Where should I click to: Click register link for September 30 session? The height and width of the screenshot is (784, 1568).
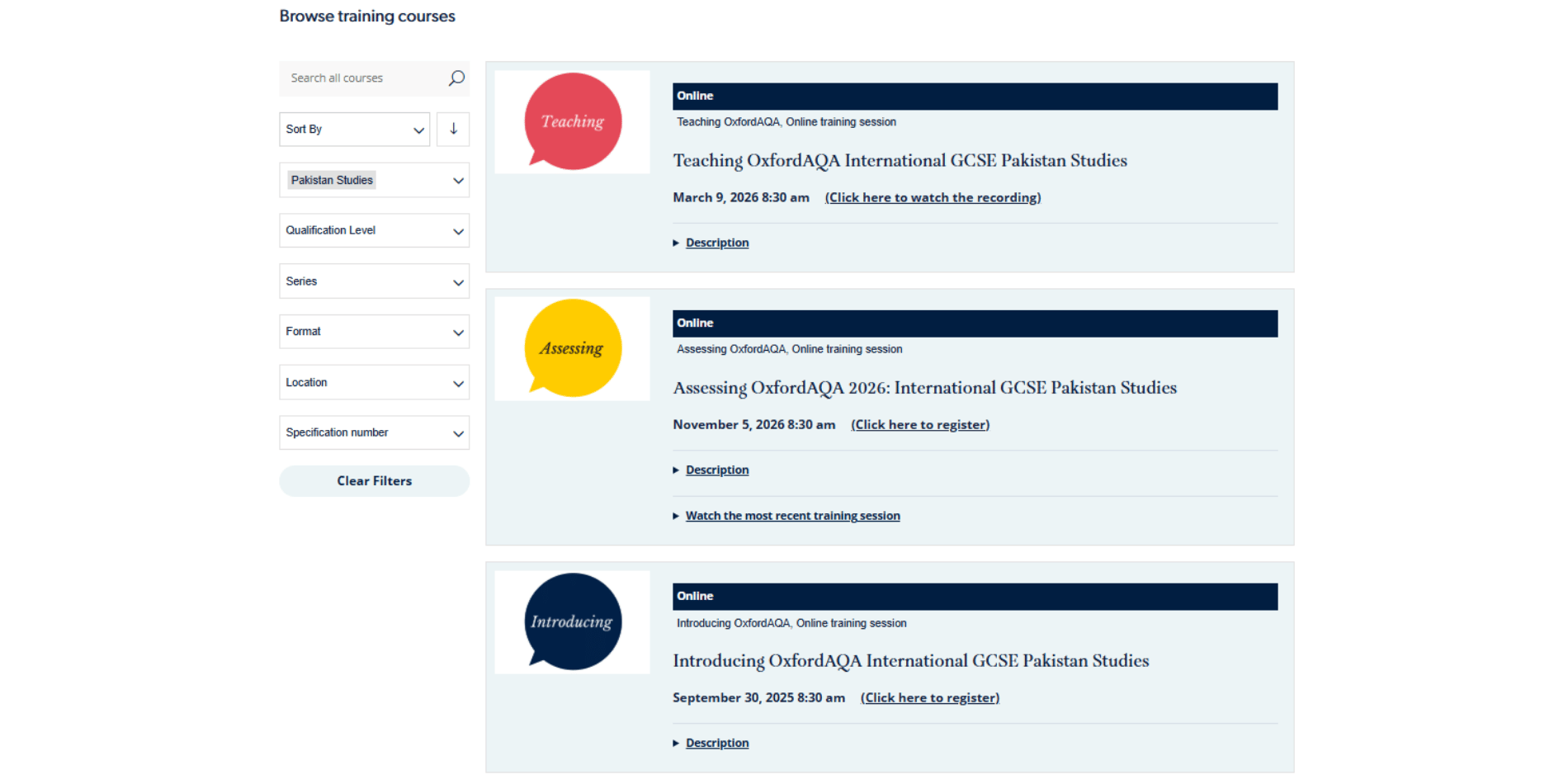click(x=930, y=698)
